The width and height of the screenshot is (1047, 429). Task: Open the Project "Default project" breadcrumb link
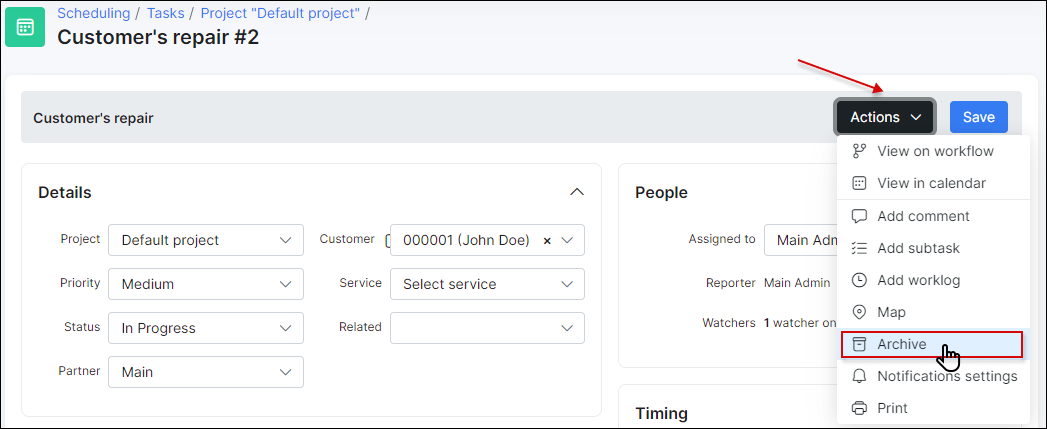coord(280,13)
